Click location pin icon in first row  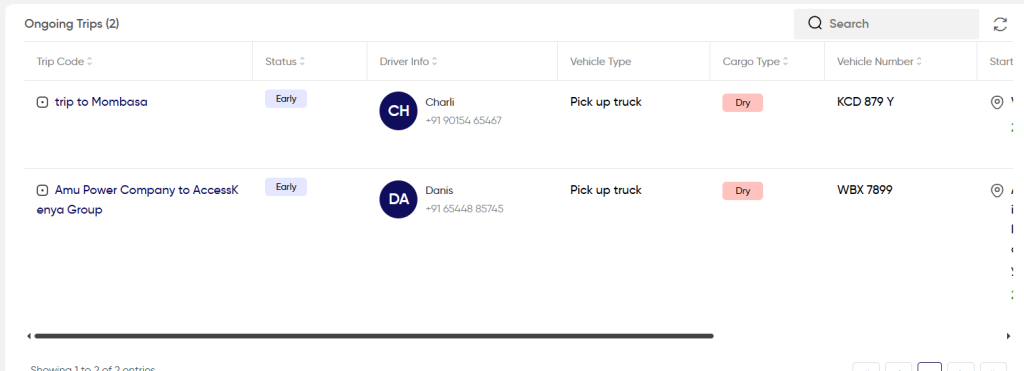pyautogui.click(x=997, y=103)
